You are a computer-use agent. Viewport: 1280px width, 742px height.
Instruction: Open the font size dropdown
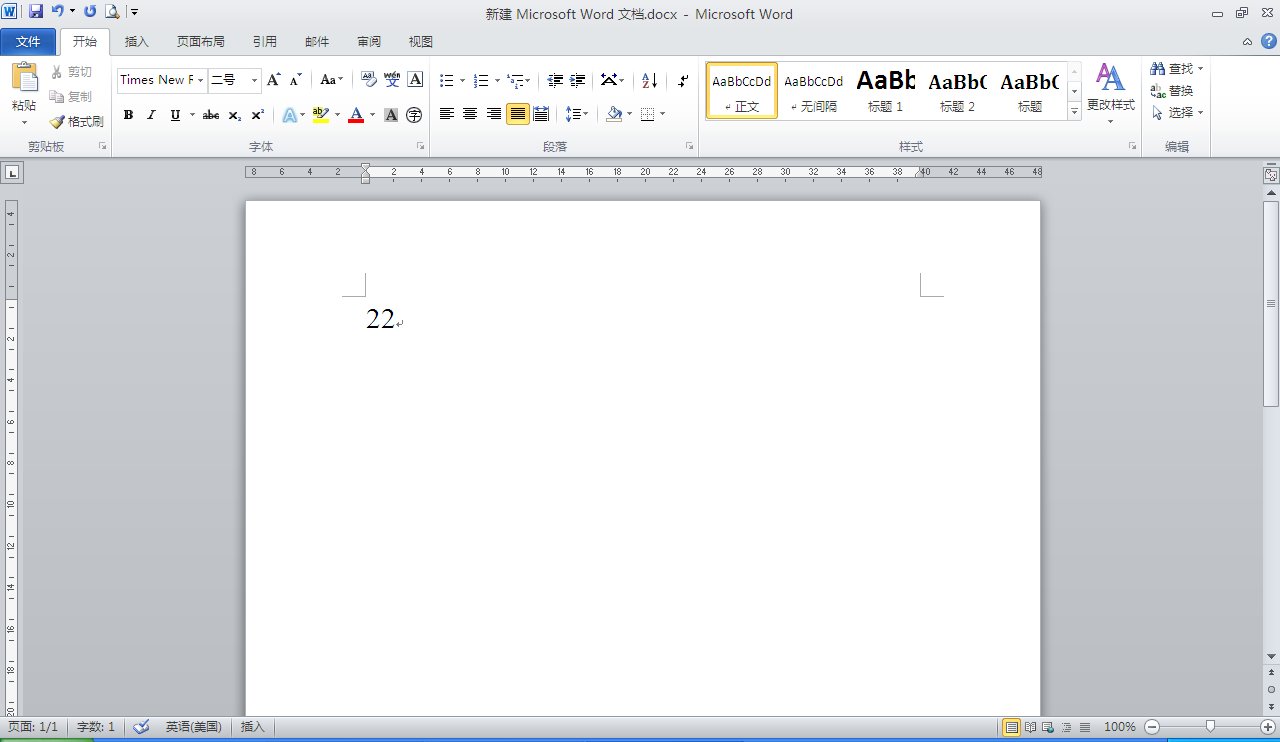coord(254,80)
